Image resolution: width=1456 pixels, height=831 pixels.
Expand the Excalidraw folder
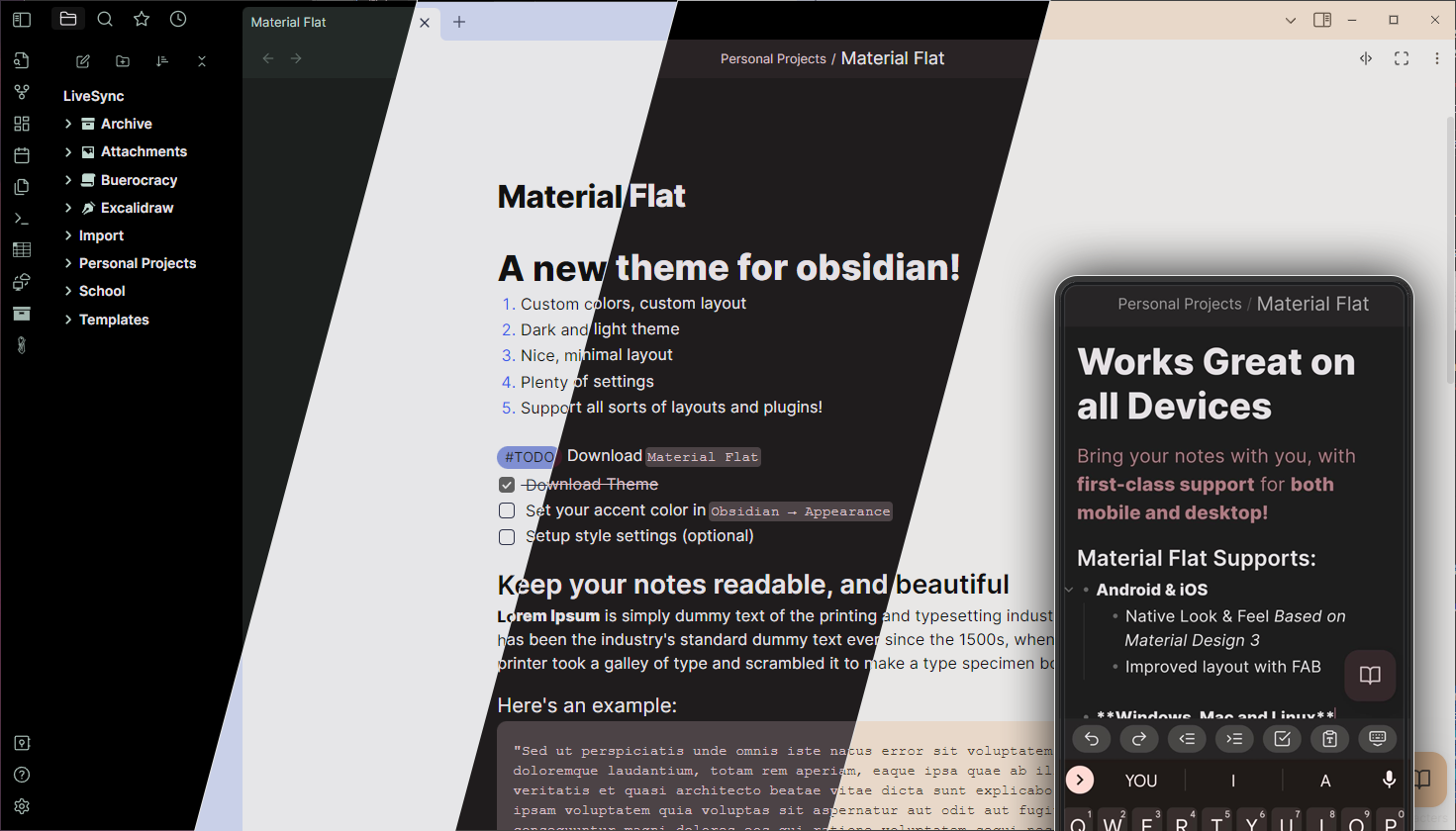tap(68, 208)
